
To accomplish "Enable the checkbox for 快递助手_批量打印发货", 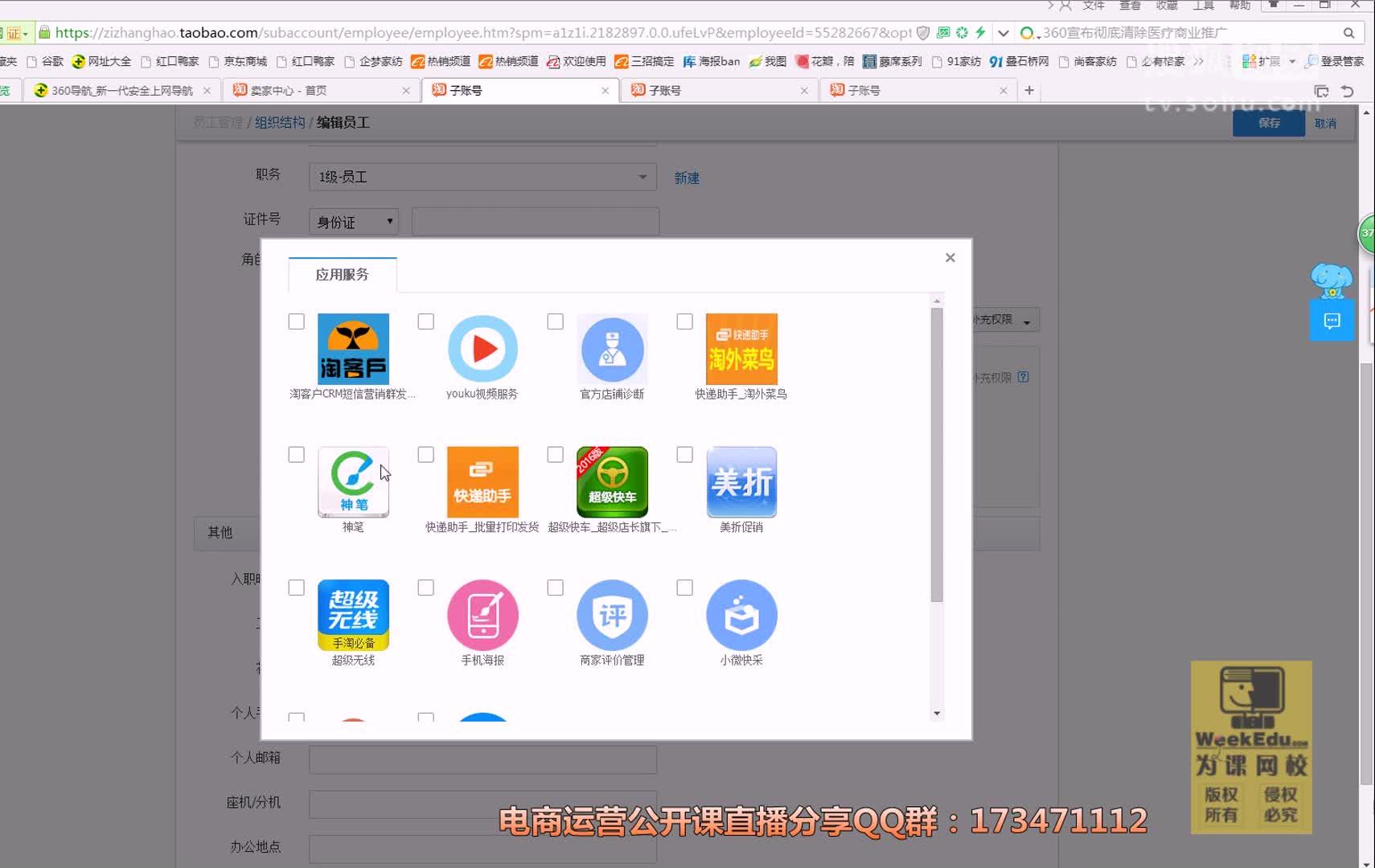I will [x=425, y=454].
